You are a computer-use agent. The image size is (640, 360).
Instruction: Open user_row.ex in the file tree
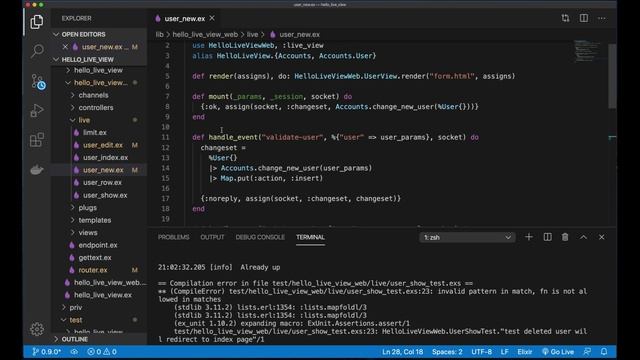point(102,182)
